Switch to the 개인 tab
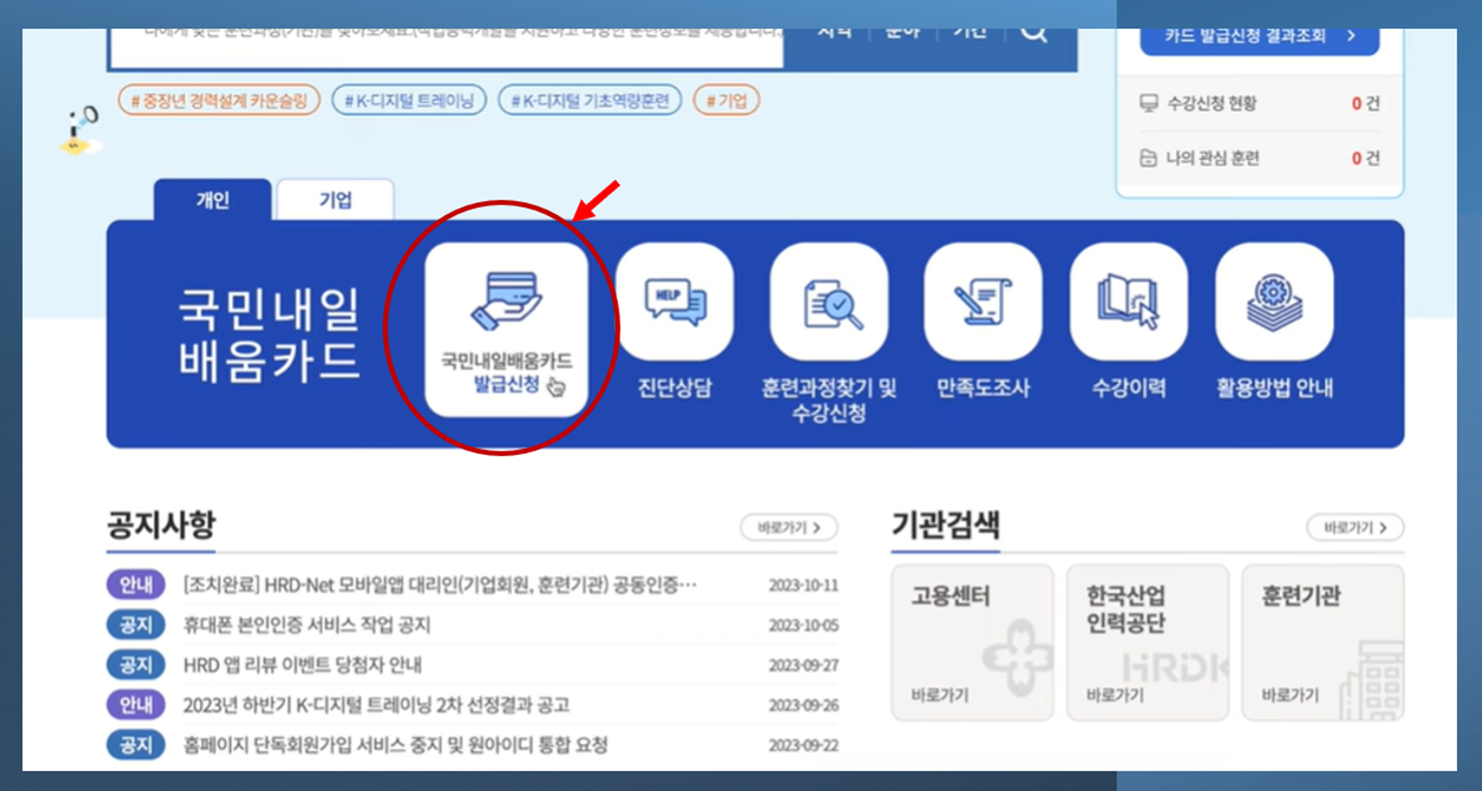 [x=212, y=200]
